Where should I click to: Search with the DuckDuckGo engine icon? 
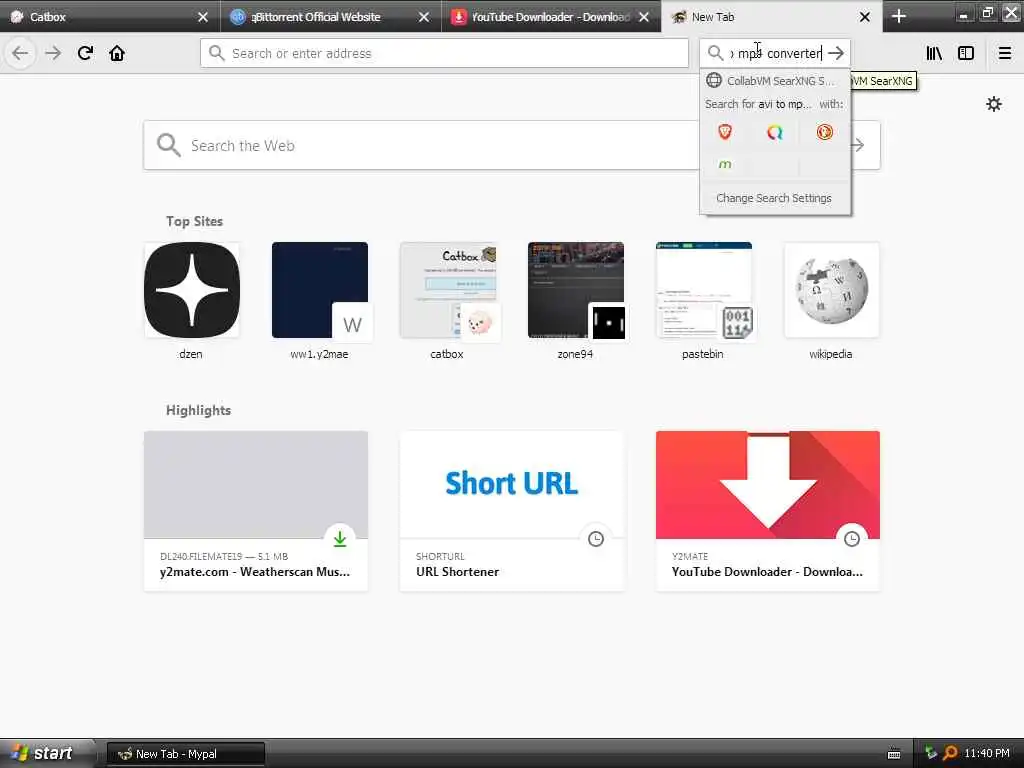[824, 132]
